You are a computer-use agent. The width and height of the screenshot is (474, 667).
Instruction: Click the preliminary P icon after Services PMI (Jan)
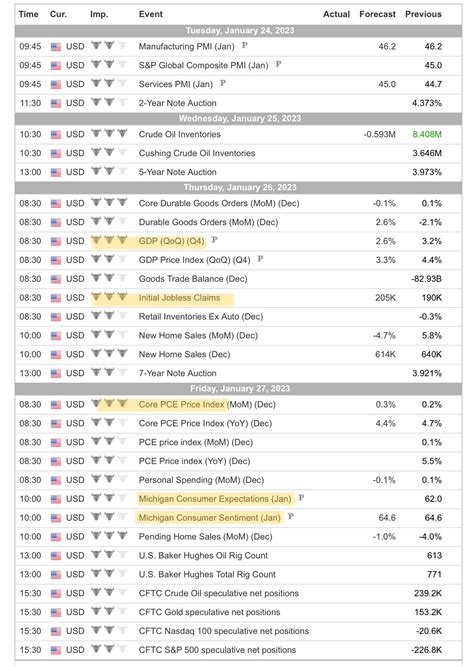click(223, 83)
